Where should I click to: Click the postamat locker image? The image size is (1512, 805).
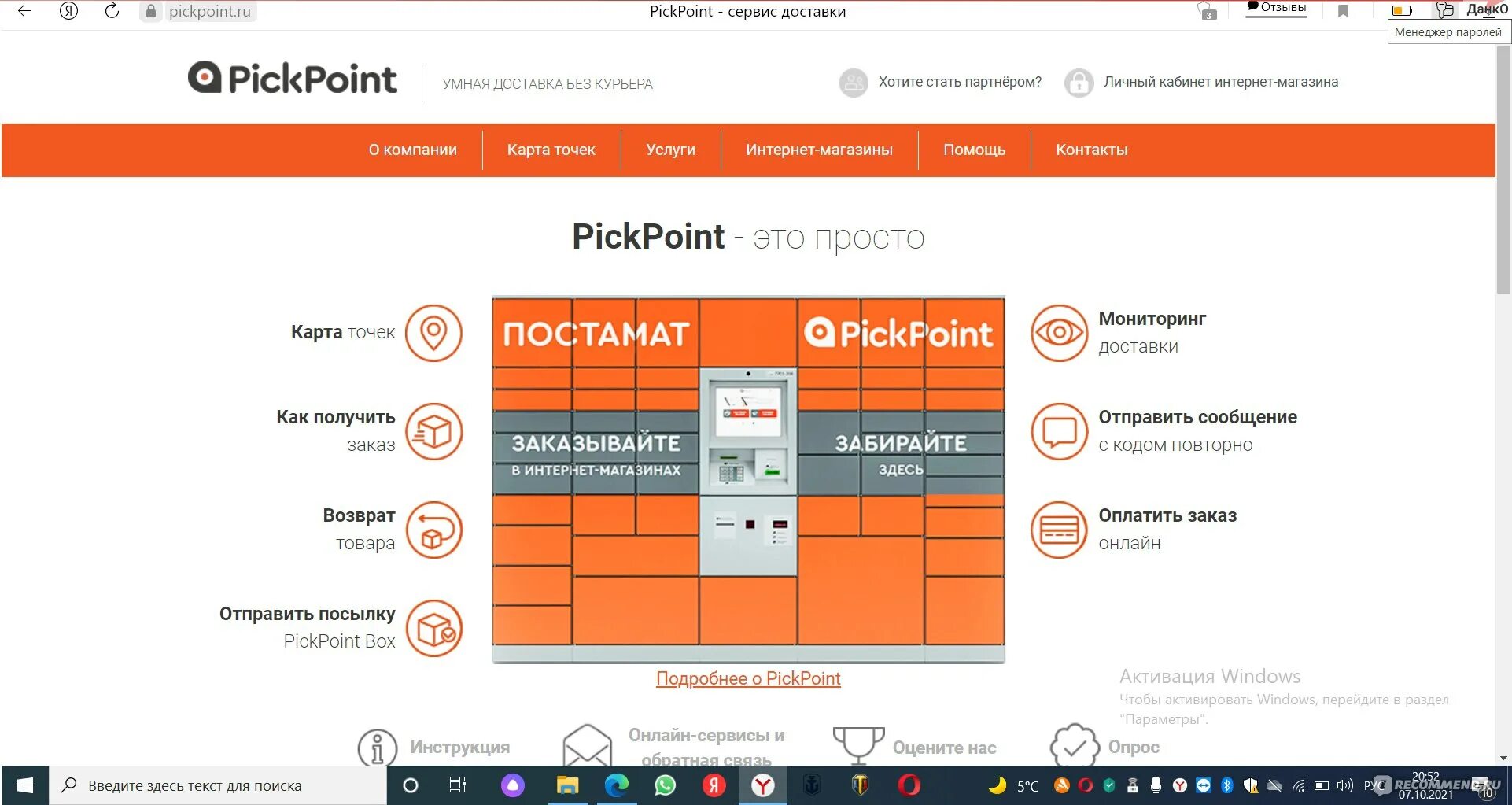748,479
